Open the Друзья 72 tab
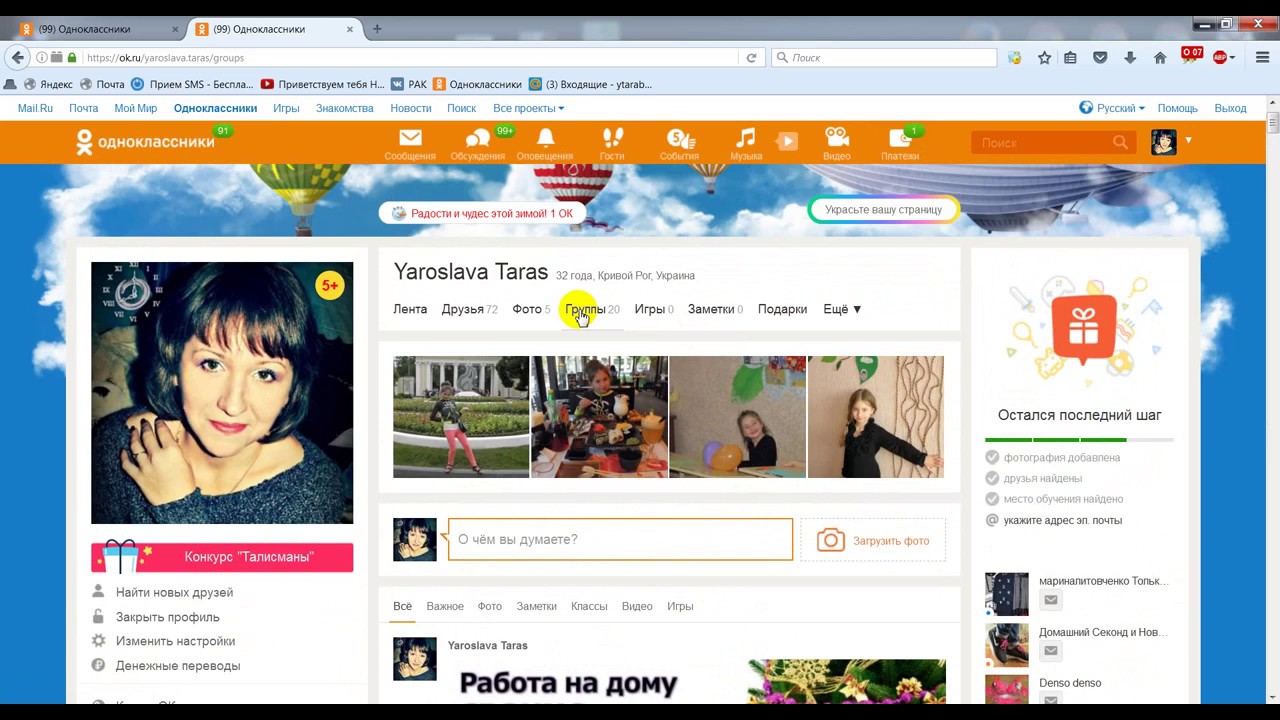Image resolution: width=1280 pixels, height=720 pixels. [469, 309]
